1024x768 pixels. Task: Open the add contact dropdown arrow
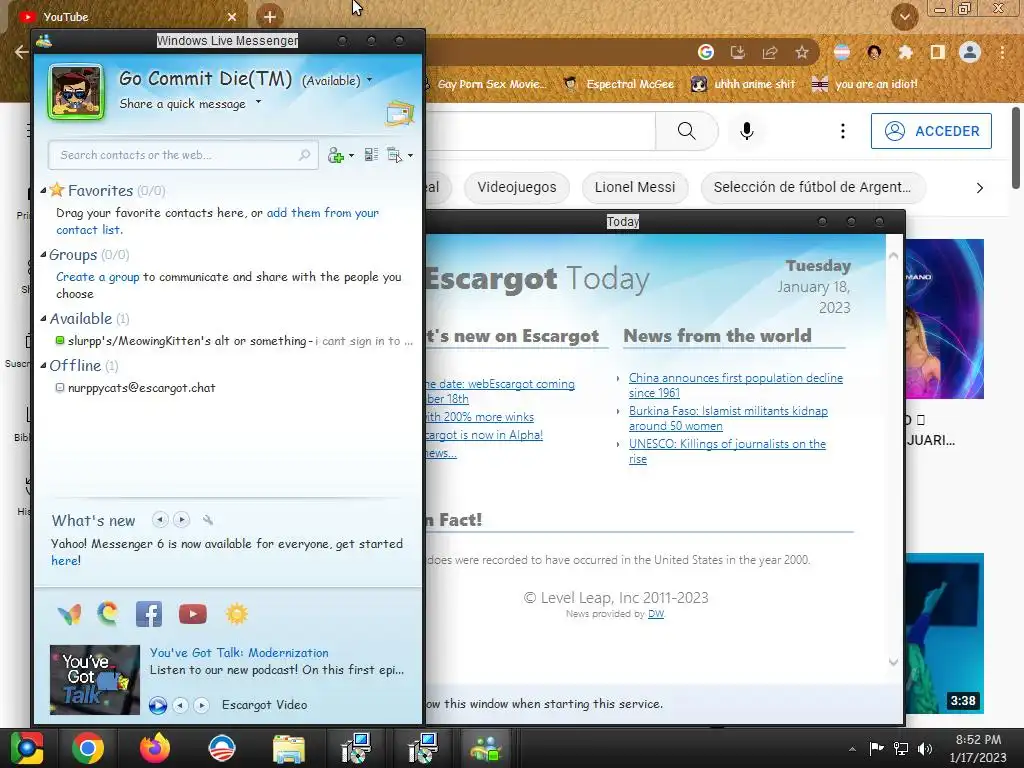(x=351, y=155)
